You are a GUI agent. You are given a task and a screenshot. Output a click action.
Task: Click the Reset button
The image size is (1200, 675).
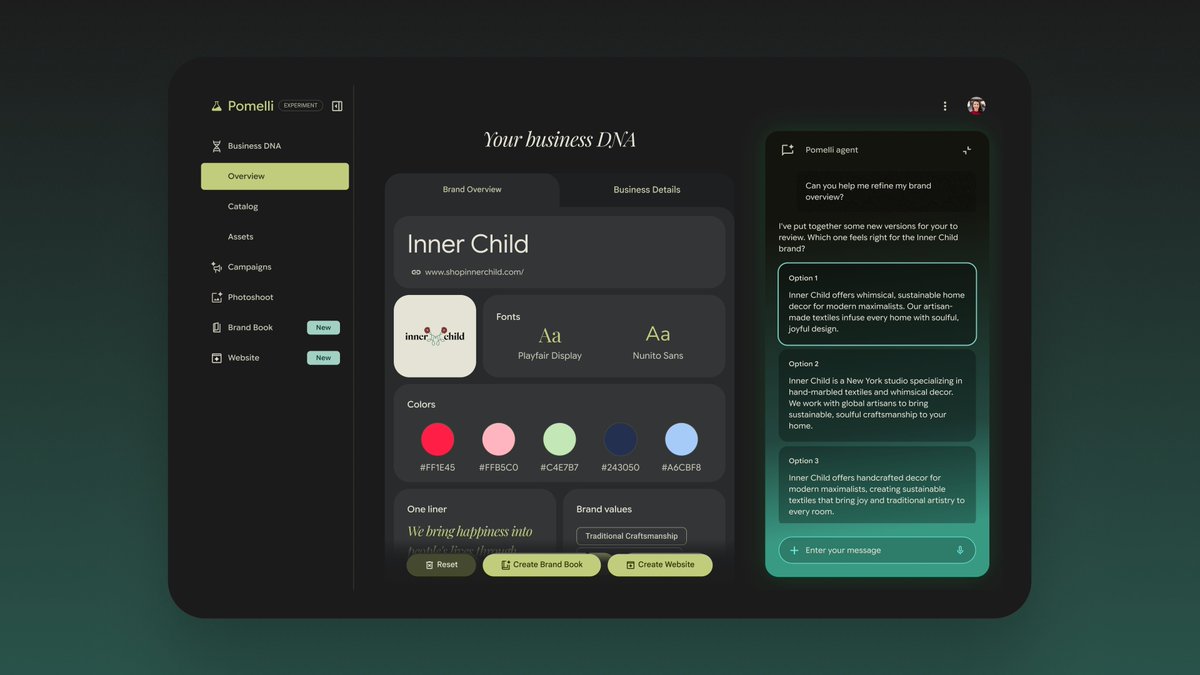tap(441, 565)
